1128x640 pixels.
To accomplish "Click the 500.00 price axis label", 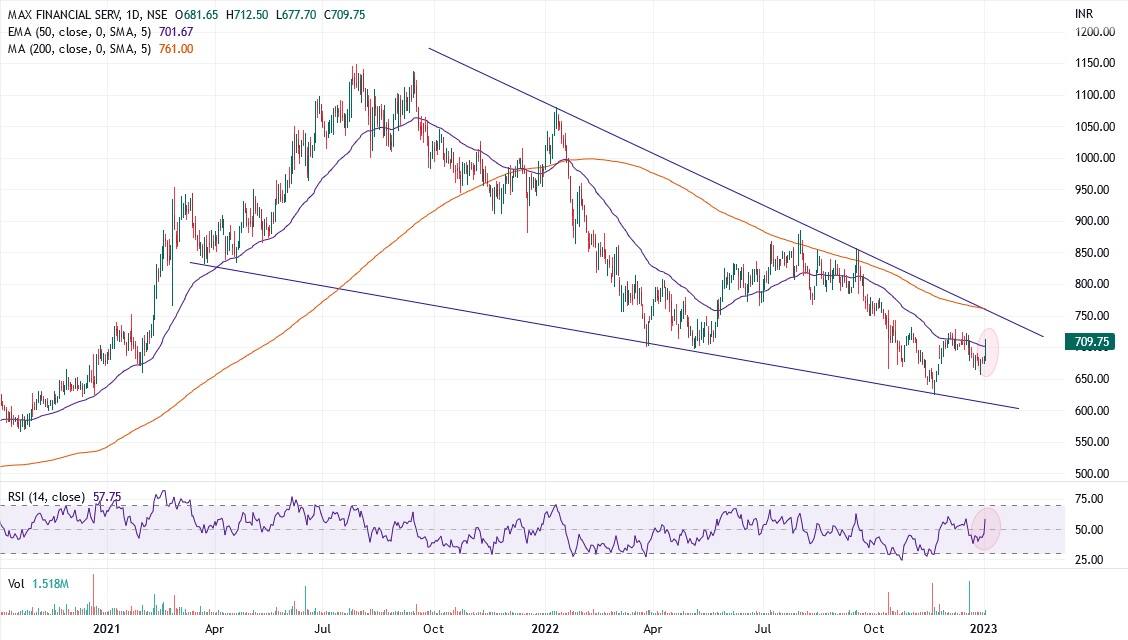I will [1093, 474].
